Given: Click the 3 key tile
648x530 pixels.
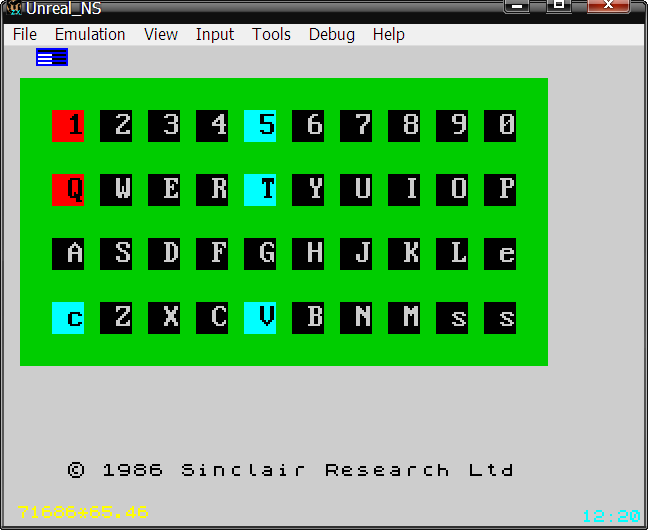Looking at the screenshot, I should 164,126.
